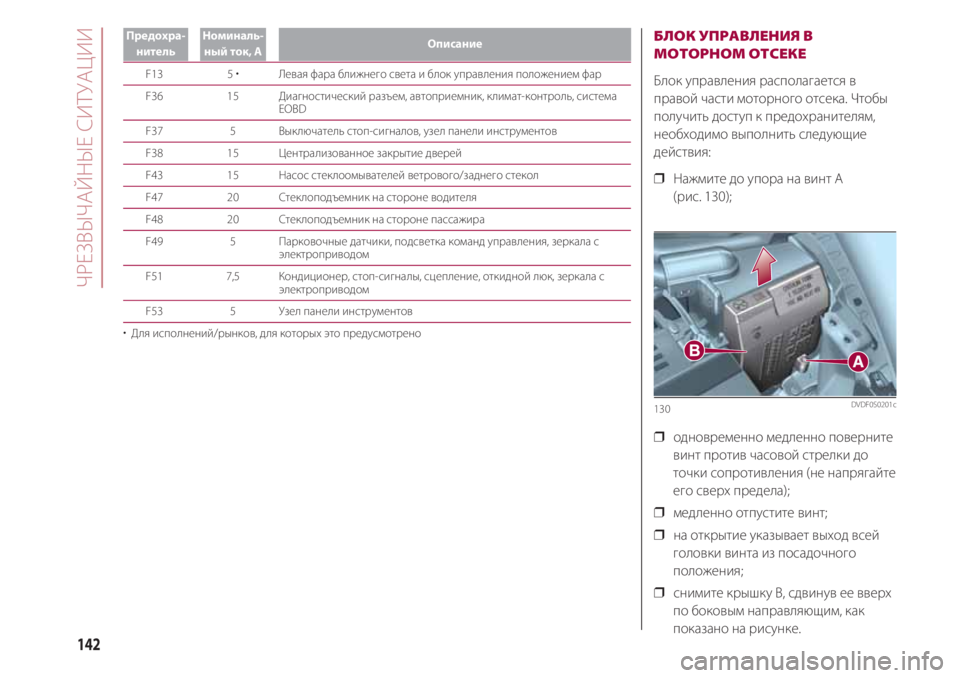Click the square bullet before 'Нажмите до упора'
960x678 pixels.
659,179
